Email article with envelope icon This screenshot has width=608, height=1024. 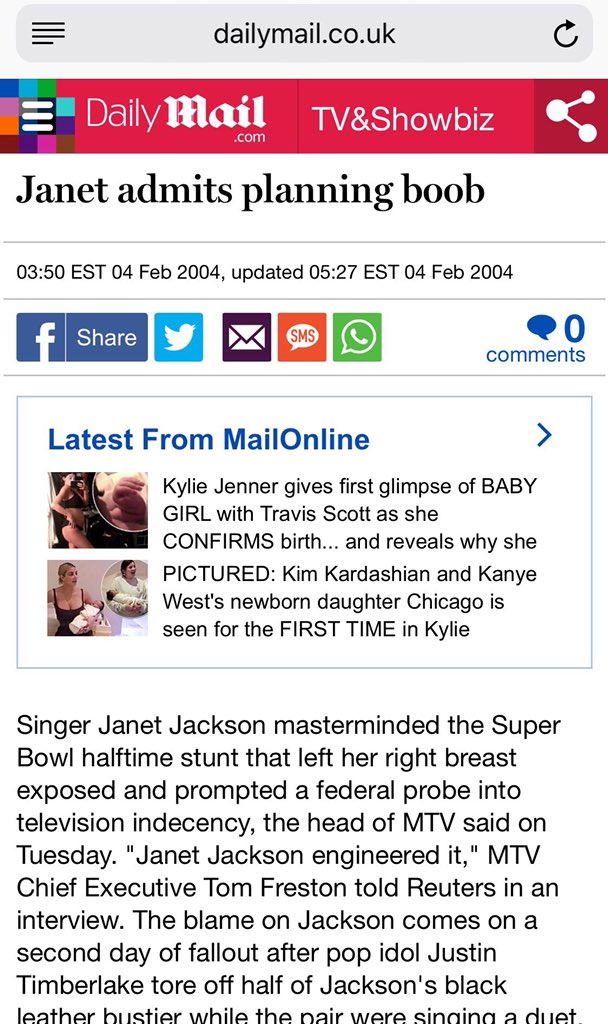click(246, 337)
